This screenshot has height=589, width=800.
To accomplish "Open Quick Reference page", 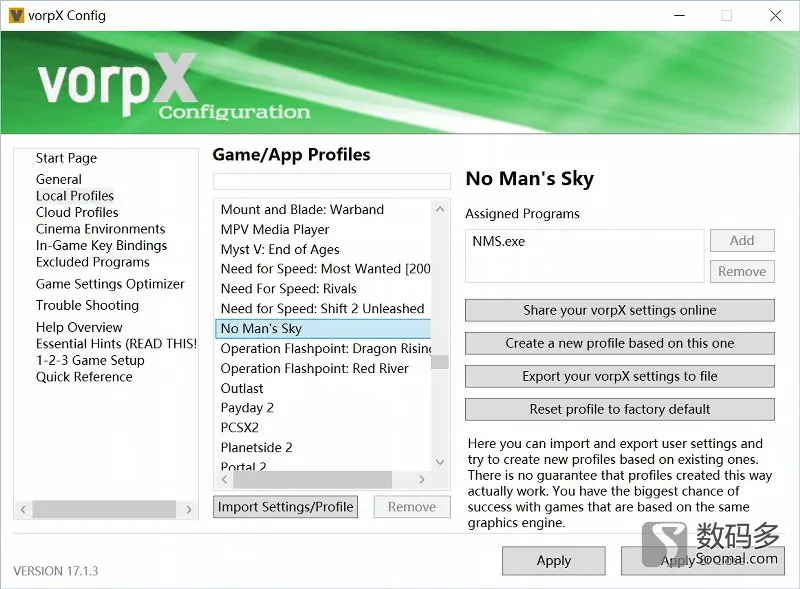I will pos(84,377).
